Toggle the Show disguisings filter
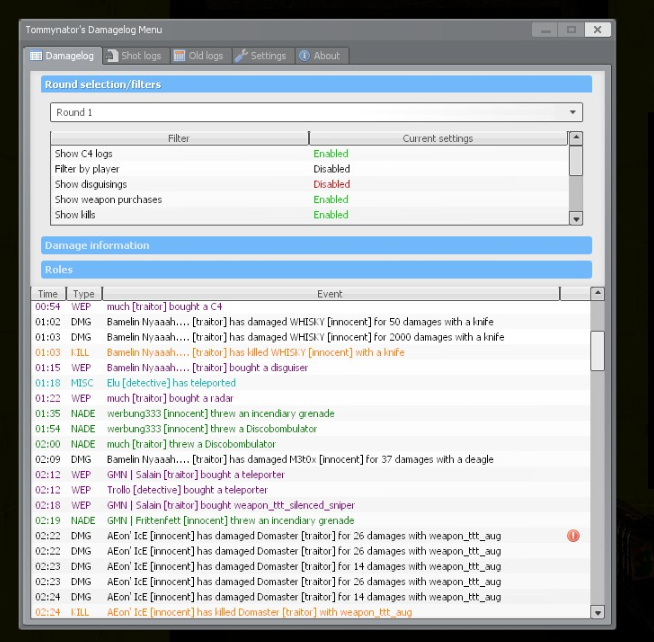 pos(309,184)
